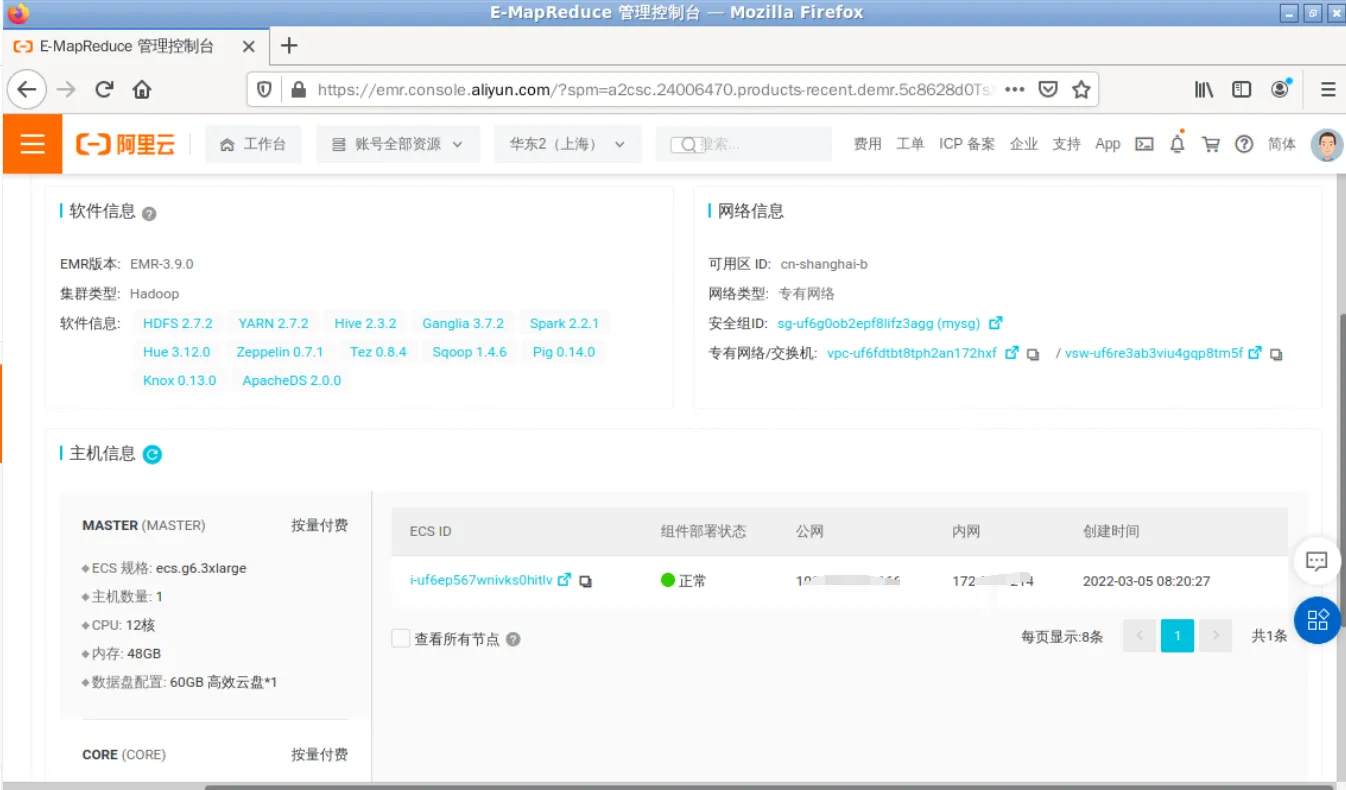
Task: Click the user avatar picture
Action: click(x=1327, y=144)
